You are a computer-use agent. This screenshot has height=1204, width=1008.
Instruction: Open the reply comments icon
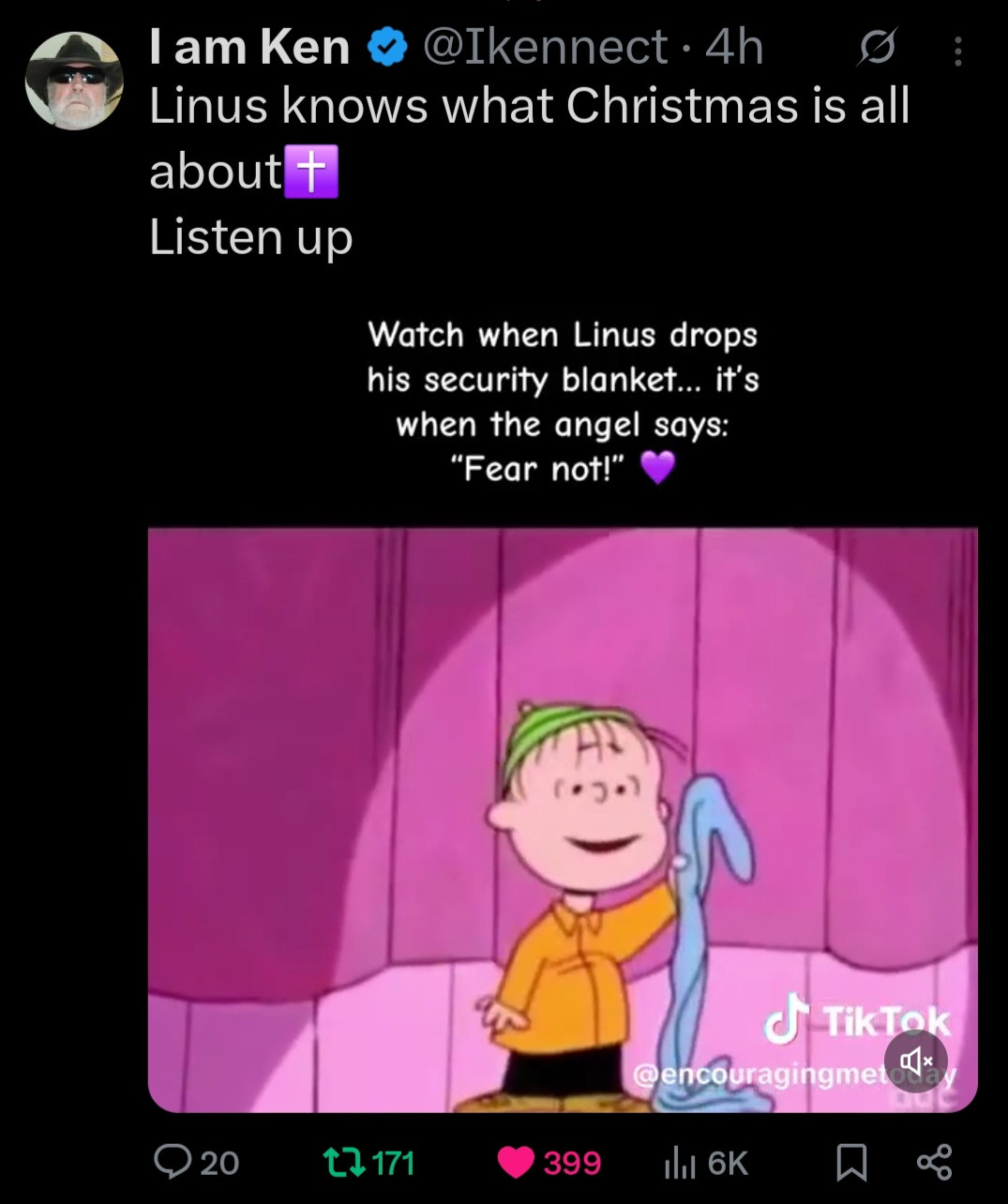tap(172, 1163)
